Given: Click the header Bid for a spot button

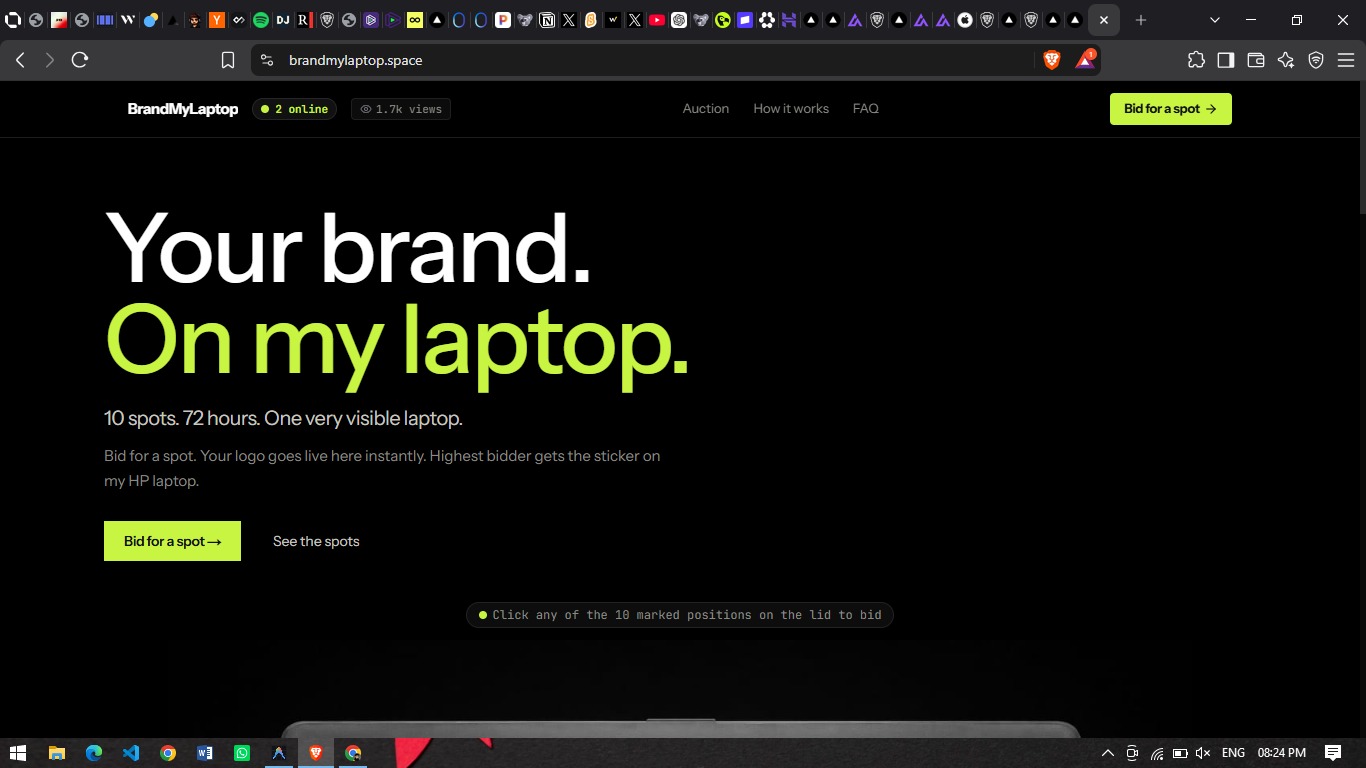Looking at the screenshot, I should 1171,109.
